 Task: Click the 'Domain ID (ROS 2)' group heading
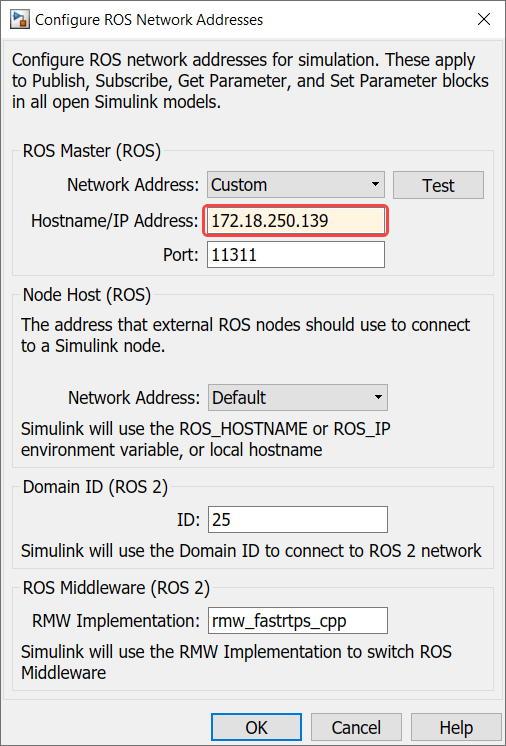tap(95, 488)
